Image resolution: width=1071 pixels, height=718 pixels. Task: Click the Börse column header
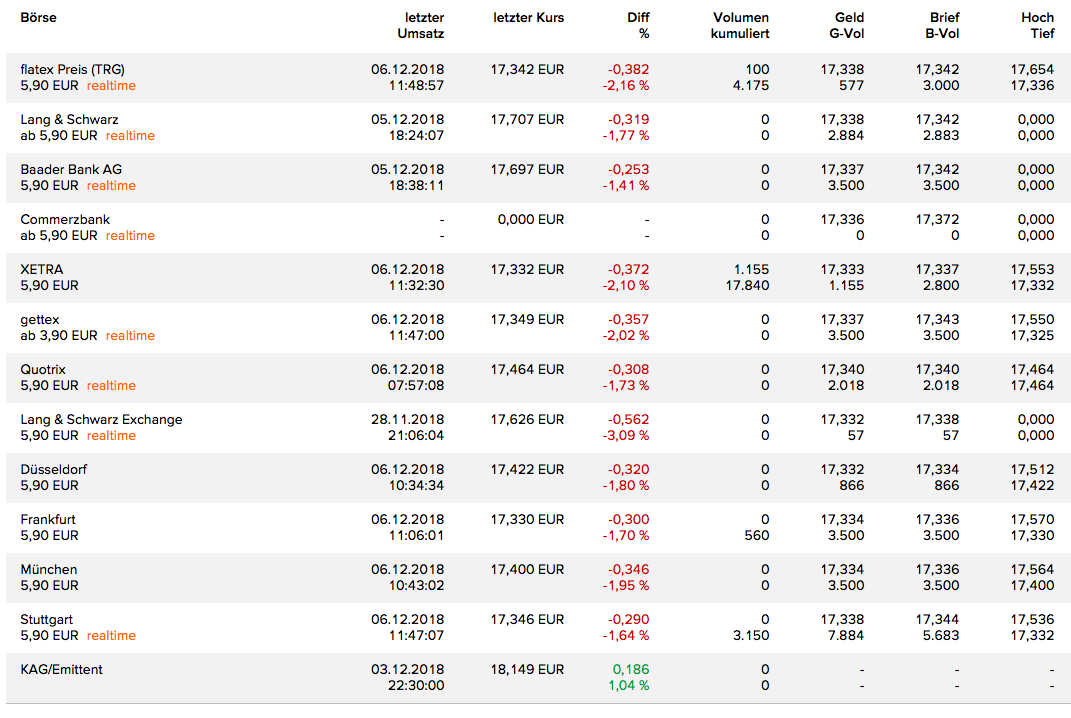(x=39, y=18)
